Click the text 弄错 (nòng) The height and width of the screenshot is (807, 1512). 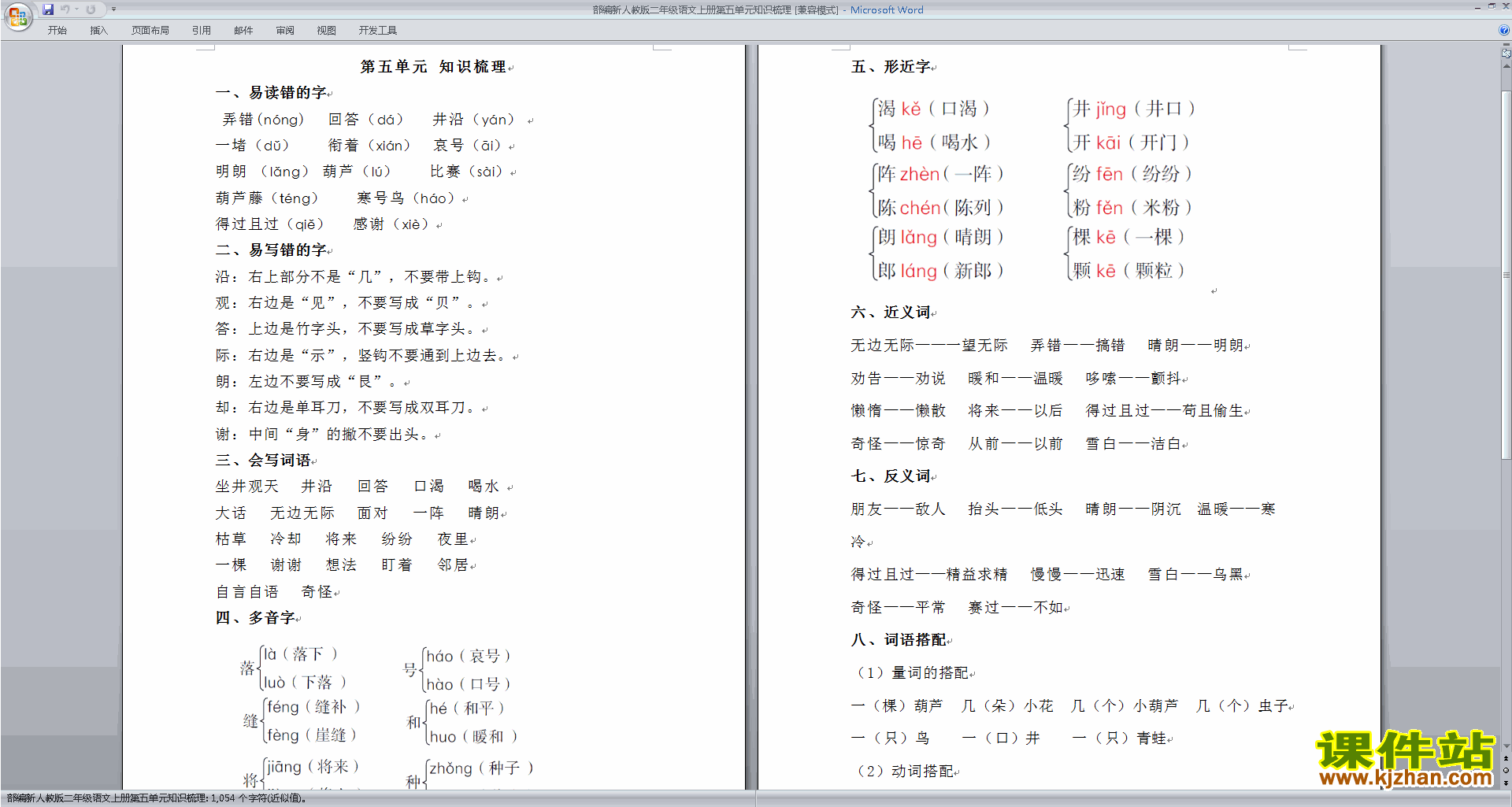click(263, 120)
